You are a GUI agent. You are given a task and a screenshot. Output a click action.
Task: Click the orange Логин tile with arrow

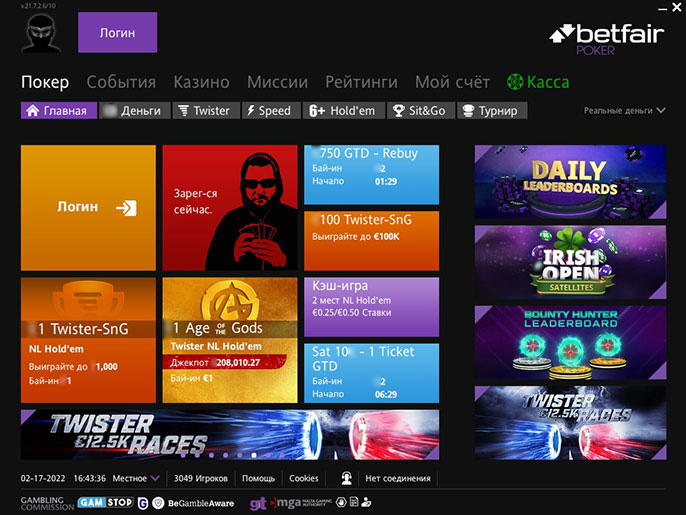coord(88,208)
